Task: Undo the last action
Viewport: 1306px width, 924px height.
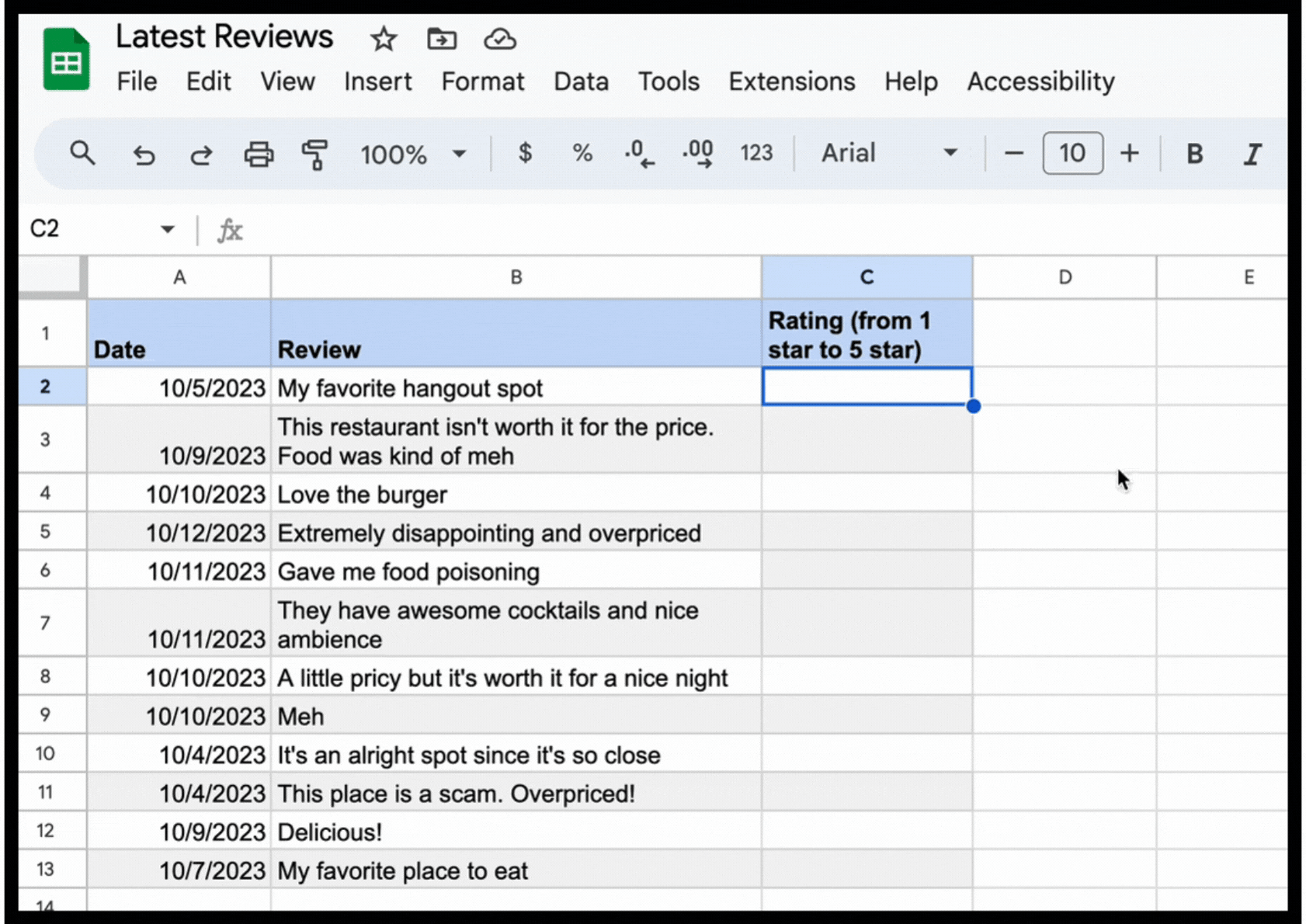Action: [x=144, y=154]
